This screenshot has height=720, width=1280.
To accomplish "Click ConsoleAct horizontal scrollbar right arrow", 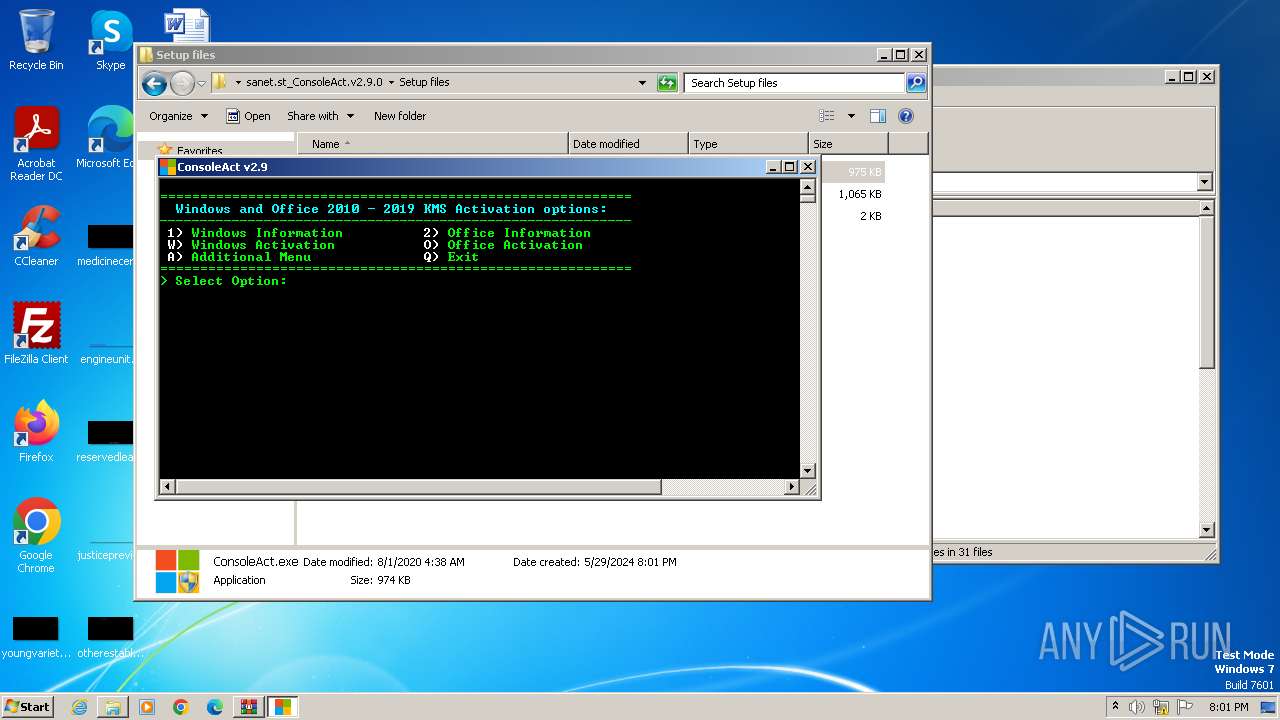I will point(792,487).
